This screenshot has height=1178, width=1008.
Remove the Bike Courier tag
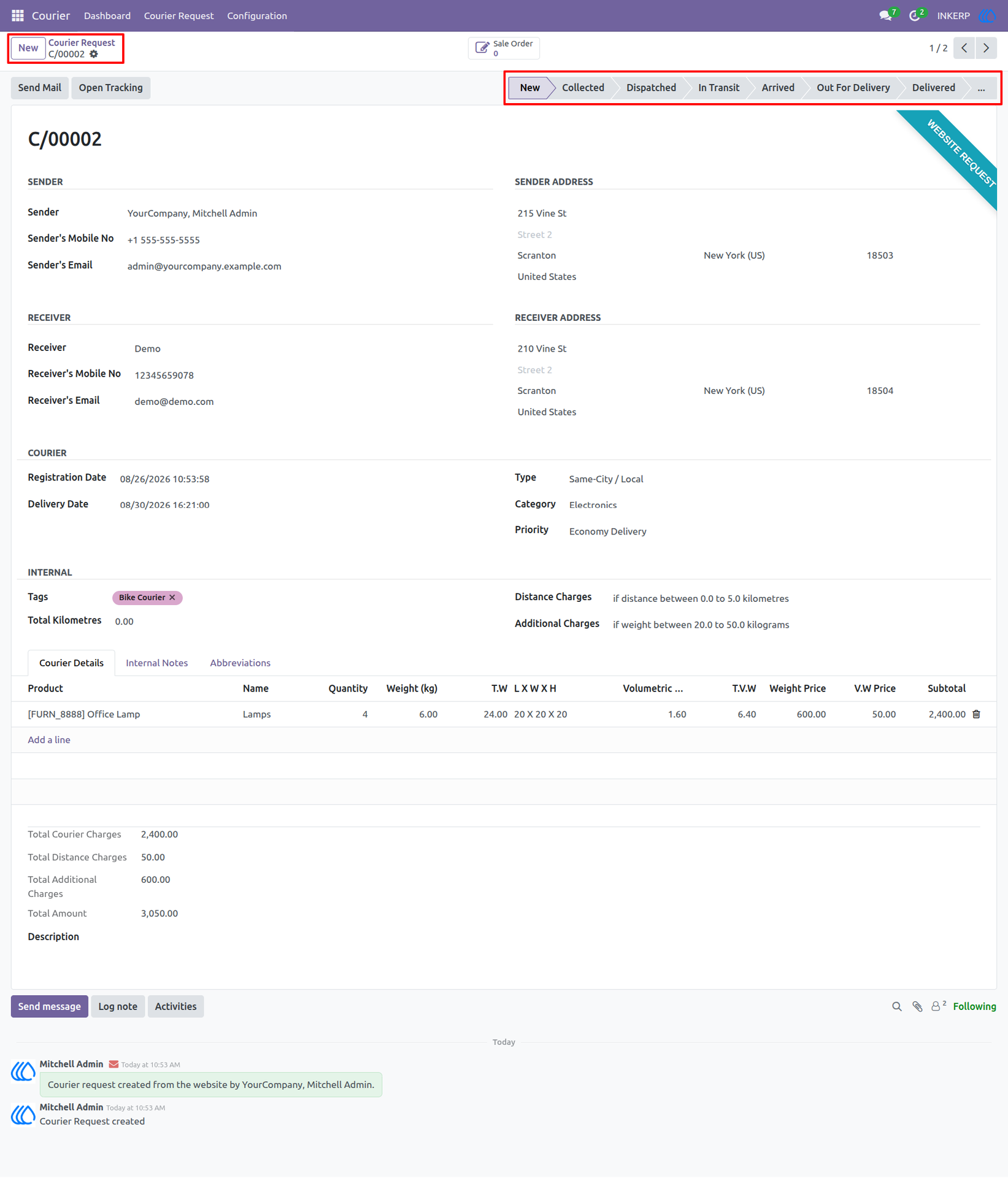click(172, 598)
